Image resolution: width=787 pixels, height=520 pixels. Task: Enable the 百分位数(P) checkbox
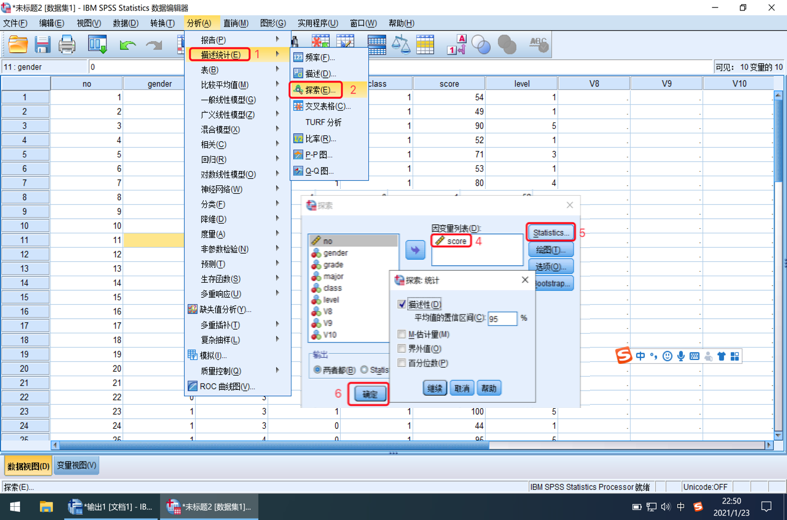(x=402, y=362)
